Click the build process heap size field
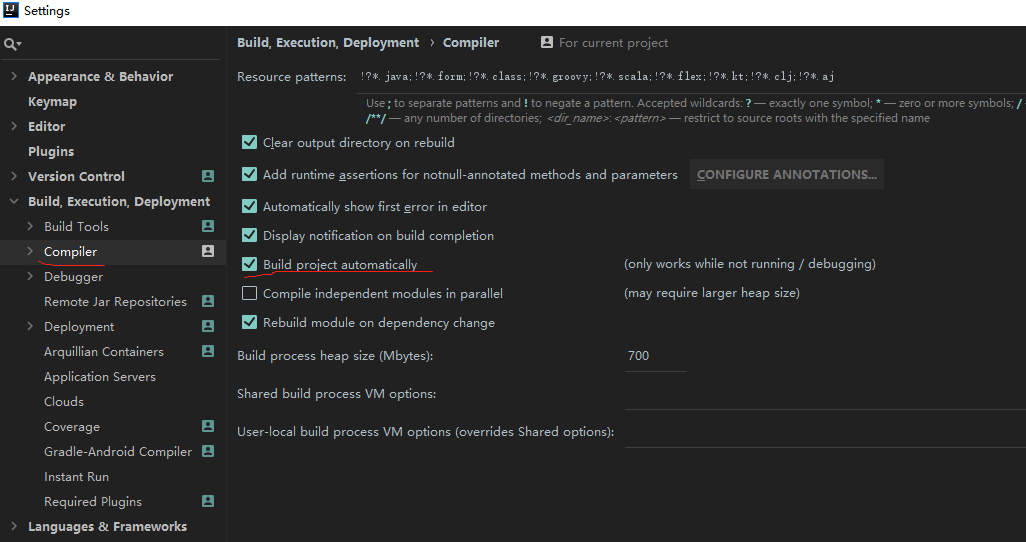1026x542 pixels. (x=656, y=356)
